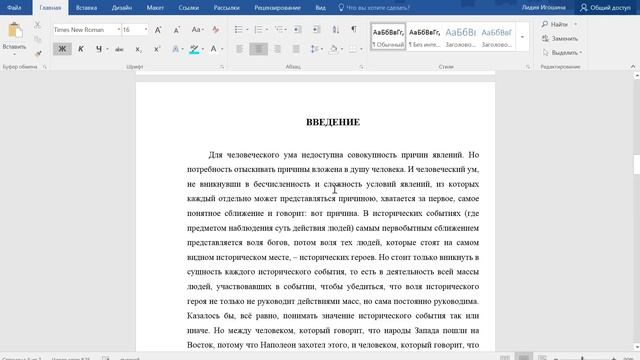Toggle italic (К) formatting
The image size is (640, 360).
tap(81, 49)
